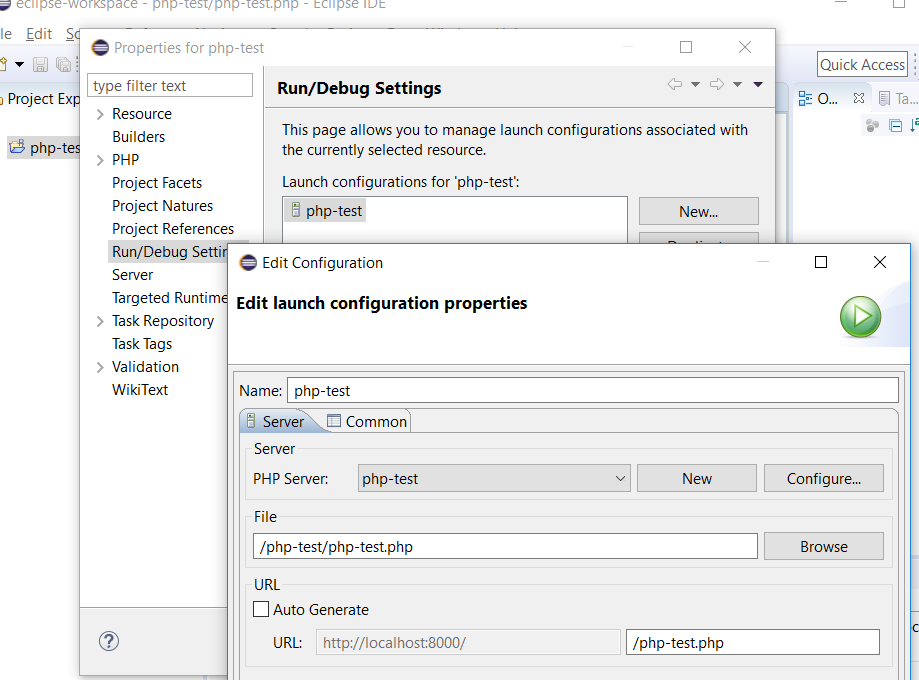Click the help question mark icon
Viewport: 919px width, 680px height.
pyautogui.click(x=109, y=641)
